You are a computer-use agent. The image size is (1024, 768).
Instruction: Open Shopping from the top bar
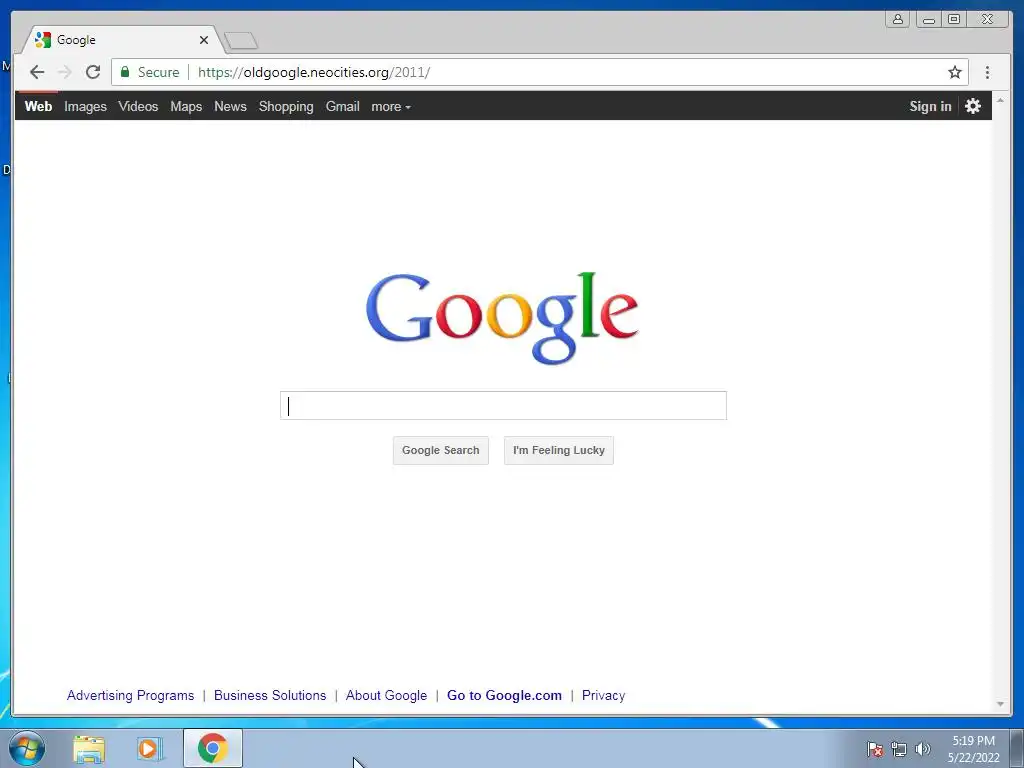pyautogui.click(x=286, y=106)
